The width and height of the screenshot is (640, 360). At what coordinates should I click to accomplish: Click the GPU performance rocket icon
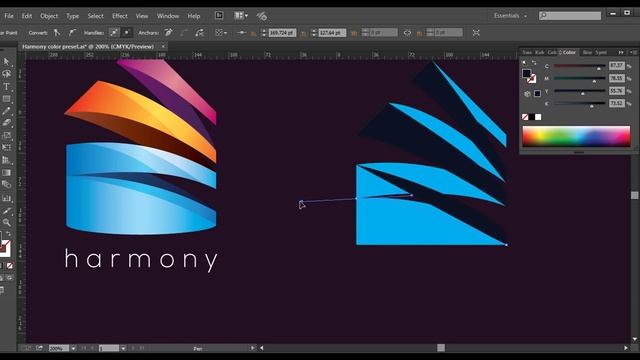pos(262,16)
